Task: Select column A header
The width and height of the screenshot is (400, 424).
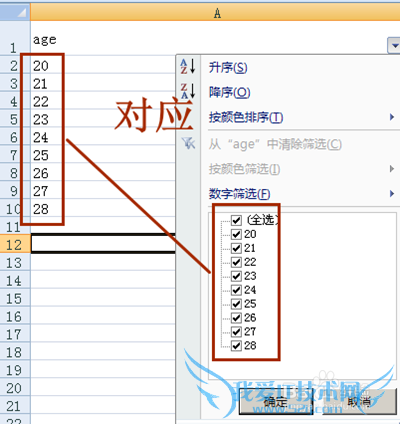Action: [x=215, y=13]
